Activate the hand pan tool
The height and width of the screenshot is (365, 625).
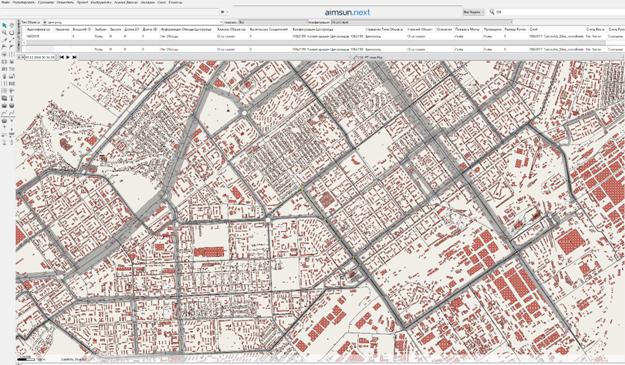pyautogui.click(x=12, y=25)
